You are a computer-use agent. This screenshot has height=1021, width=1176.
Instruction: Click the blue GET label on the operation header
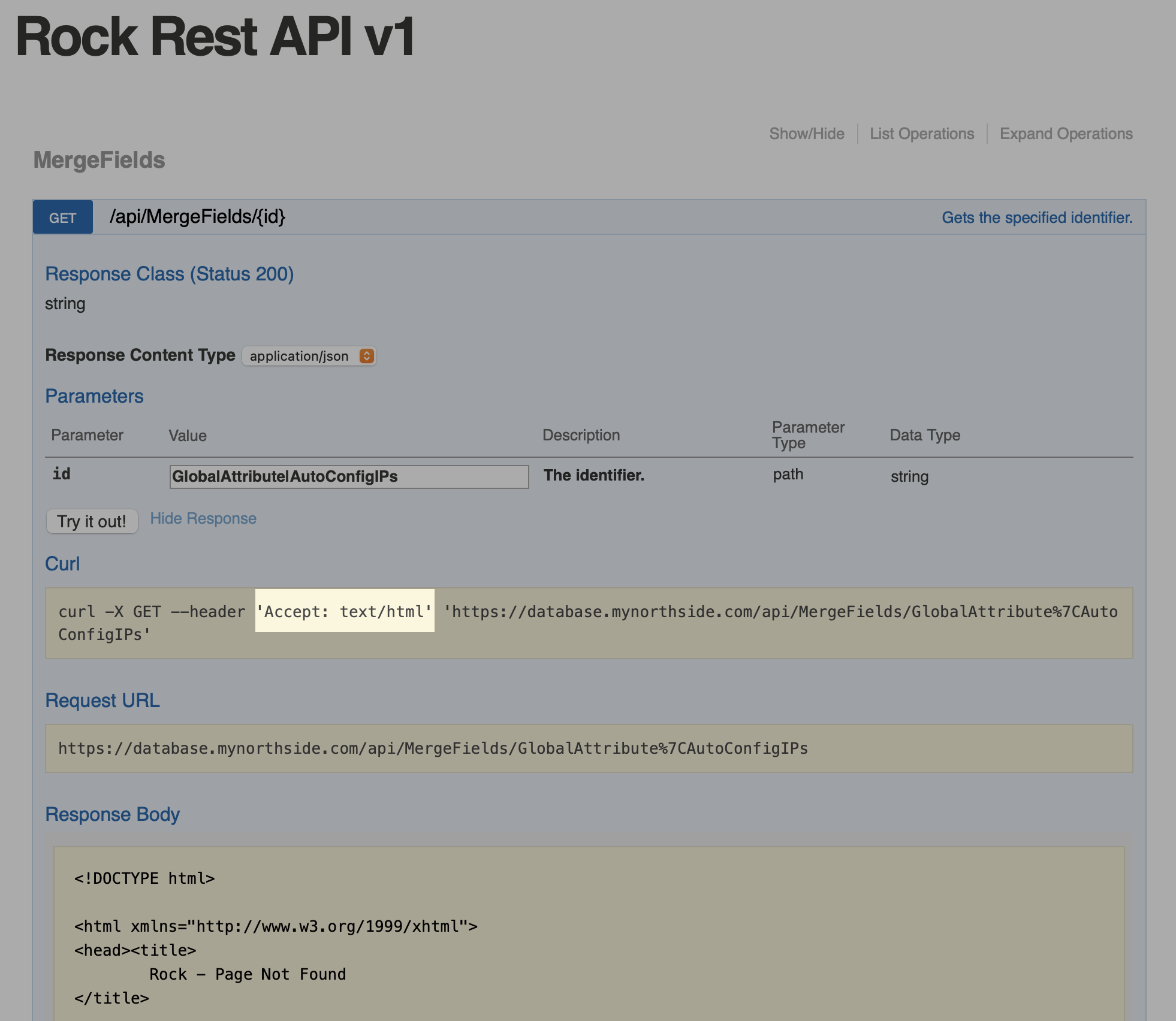coord(63,217)
